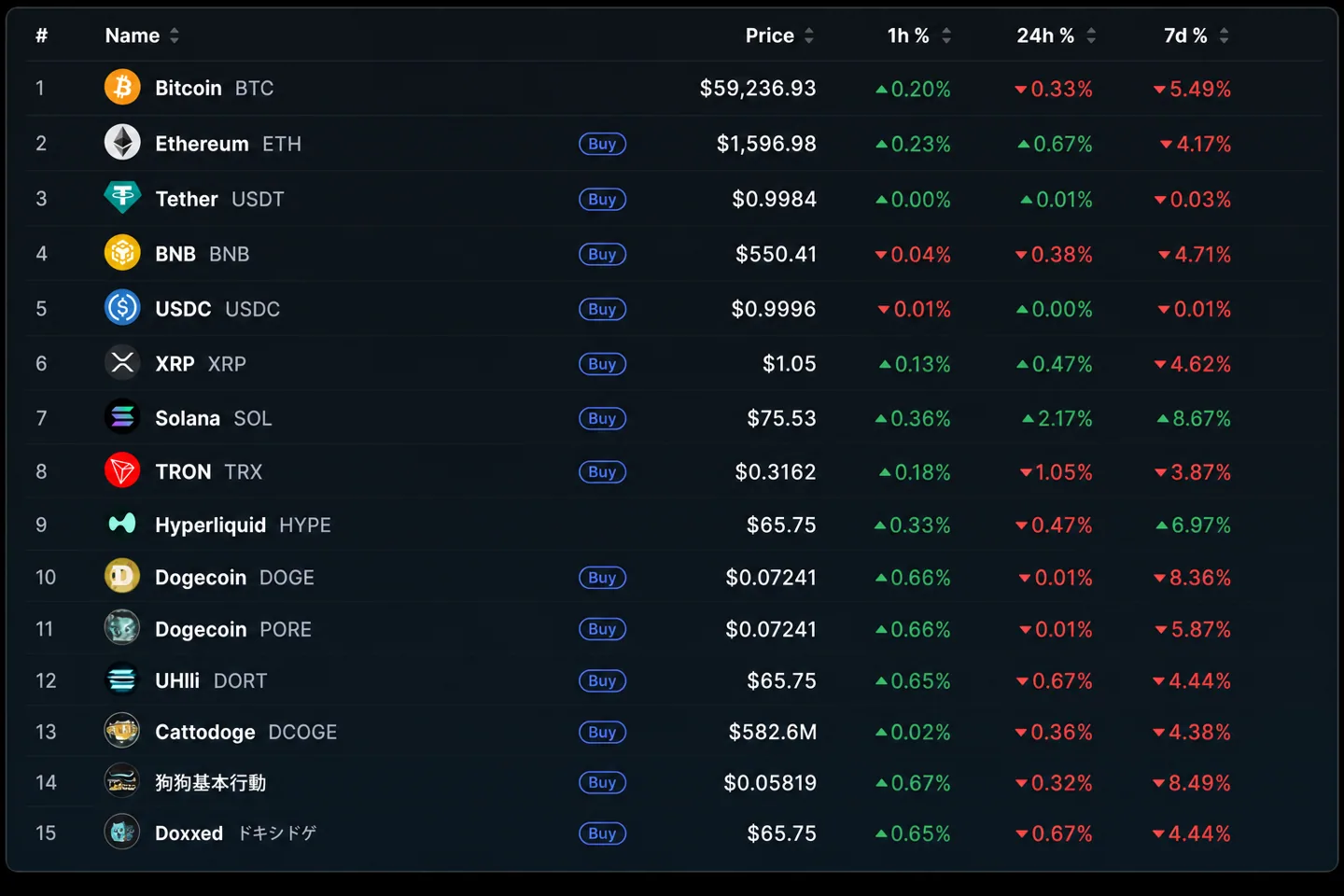Click the yellow BNB coin icon

(x=122, y=253)
